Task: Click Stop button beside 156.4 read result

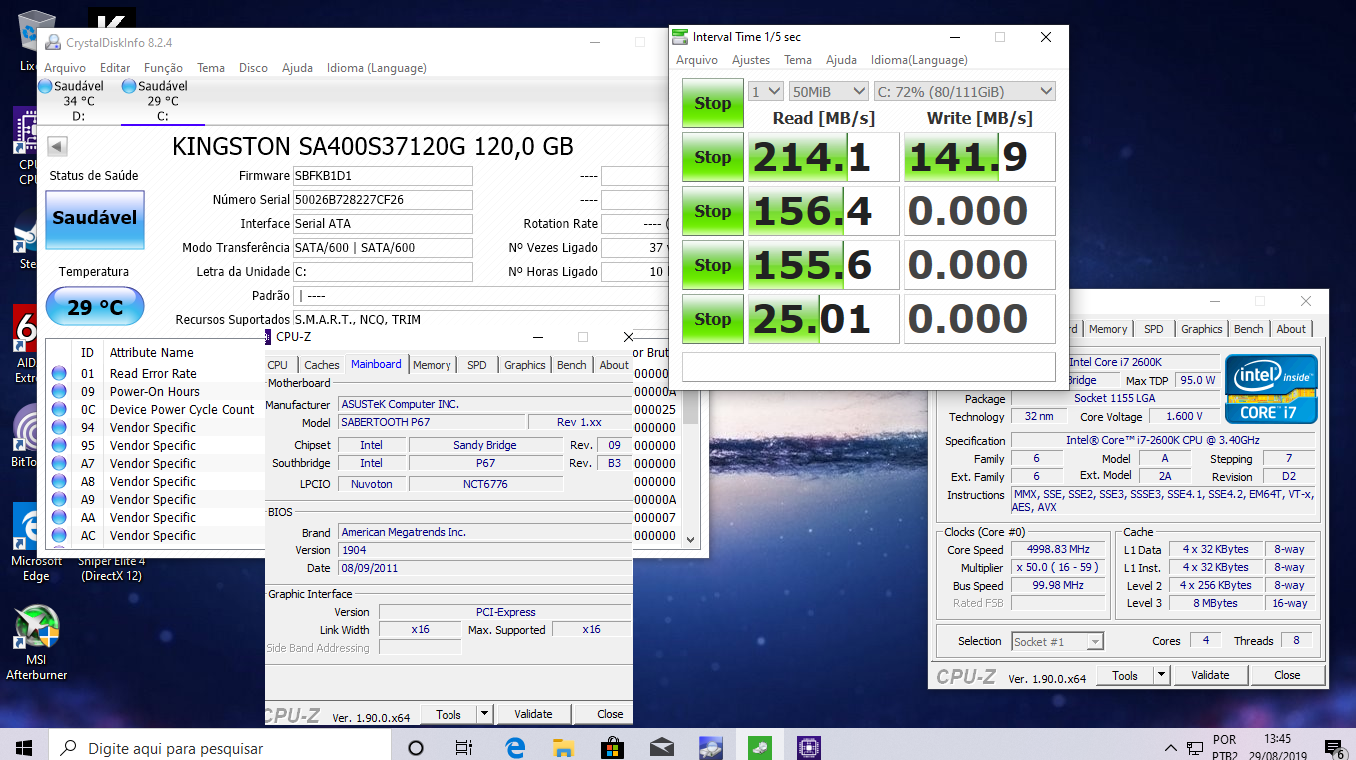Action: tap(713, 211)
